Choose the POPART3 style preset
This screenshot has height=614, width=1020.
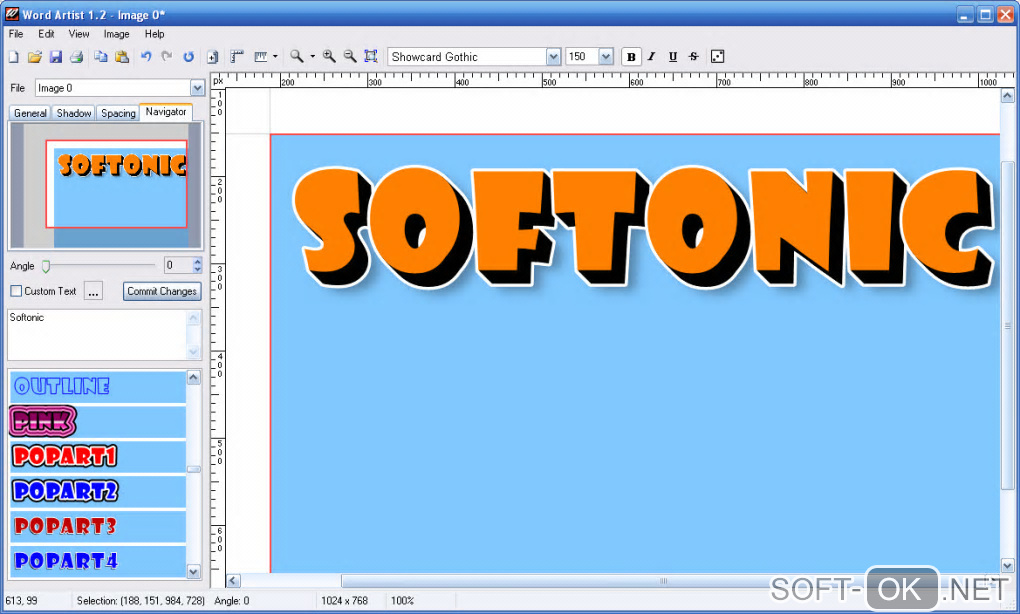click(98, 526)
